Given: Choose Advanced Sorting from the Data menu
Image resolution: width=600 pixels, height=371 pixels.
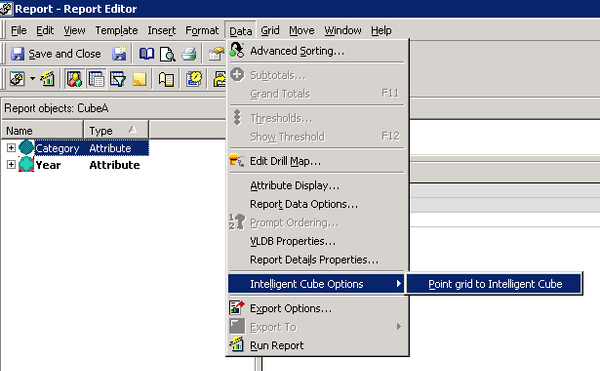Looking at the screenshot, I should (x=316, y=51).
